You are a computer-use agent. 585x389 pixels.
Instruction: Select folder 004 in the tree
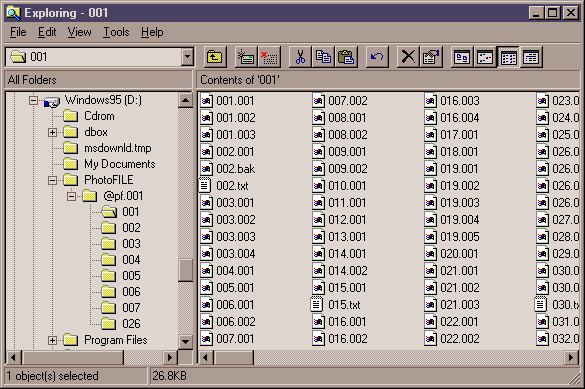coord(121,260)
